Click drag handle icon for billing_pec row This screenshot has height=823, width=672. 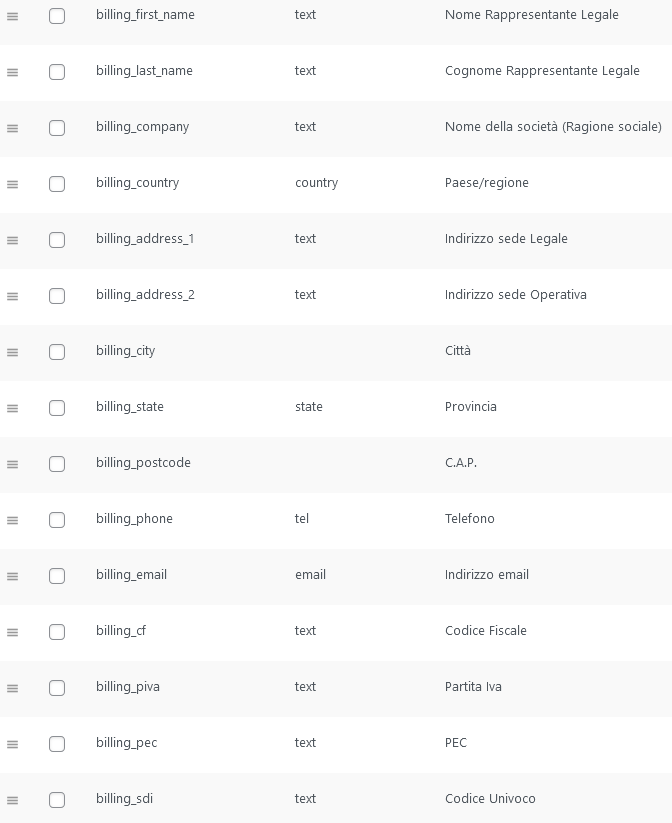click(x=12, y=744)
